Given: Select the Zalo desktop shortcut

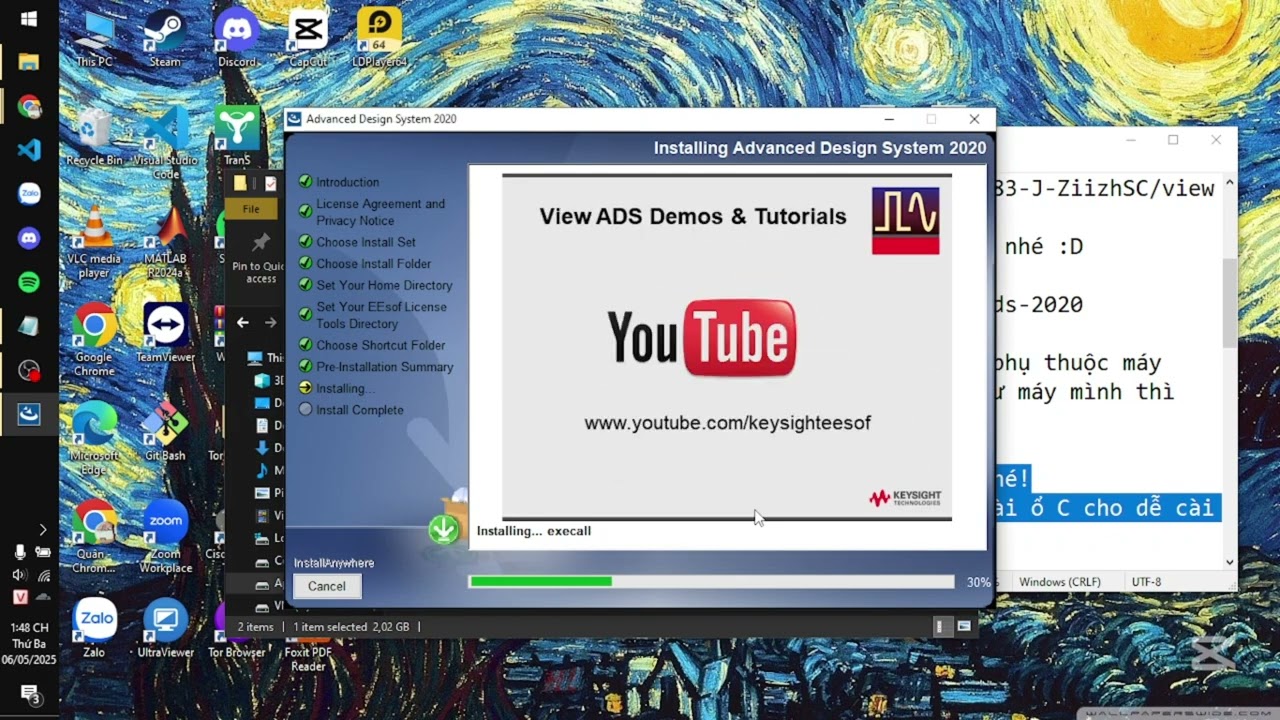Looking at the screenshot, I should tap(94, 629).
